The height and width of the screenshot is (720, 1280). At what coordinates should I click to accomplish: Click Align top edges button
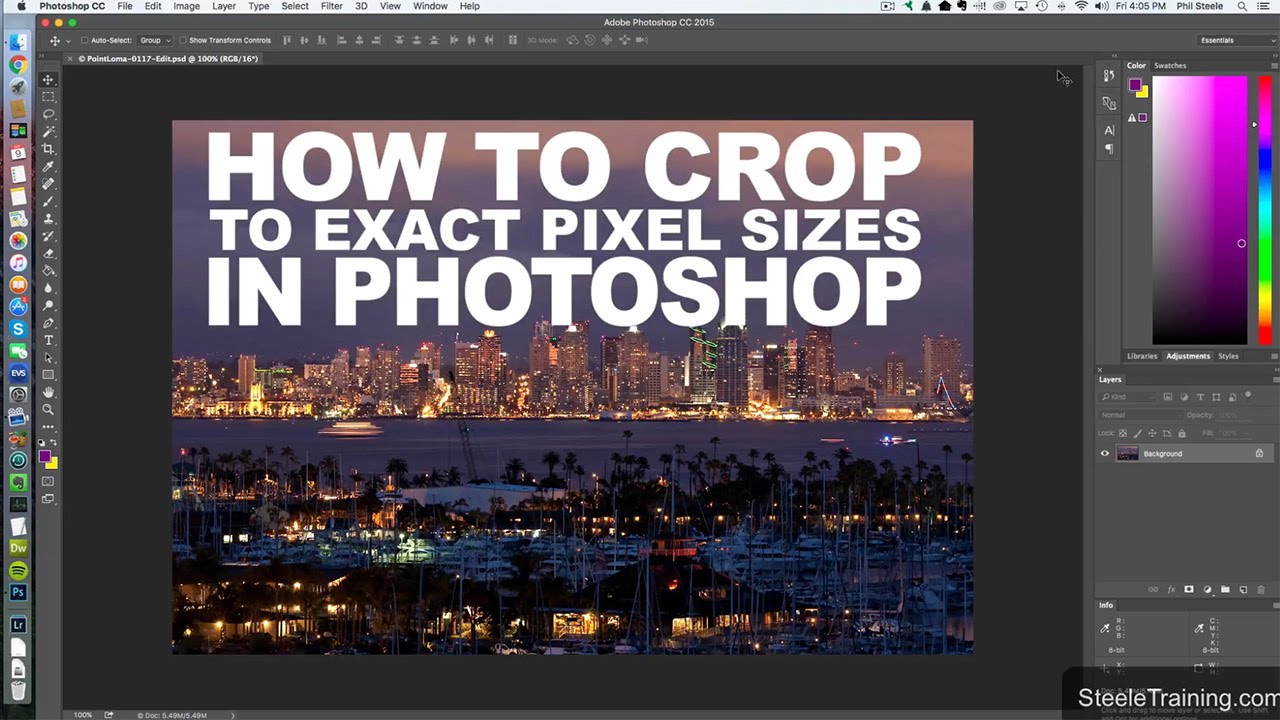[x=288, y=41]
